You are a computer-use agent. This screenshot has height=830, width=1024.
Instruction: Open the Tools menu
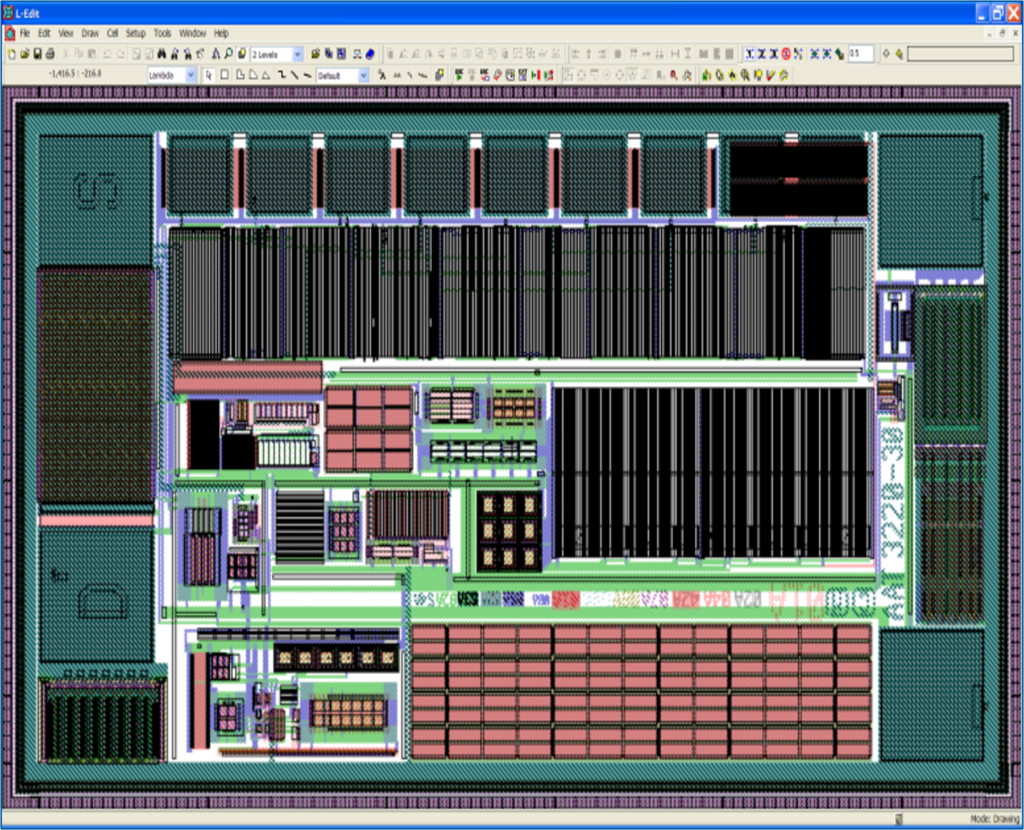(162, 33)
